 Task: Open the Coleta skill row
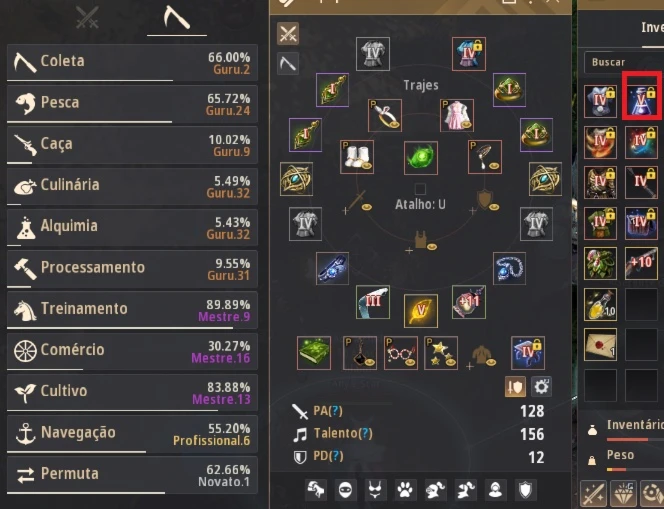coord(132,63)
